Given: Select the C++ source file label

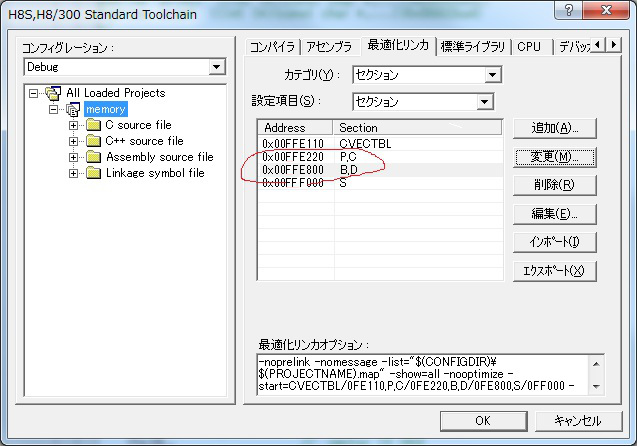Looking at the screenshot, I should [x=144, y=141].
